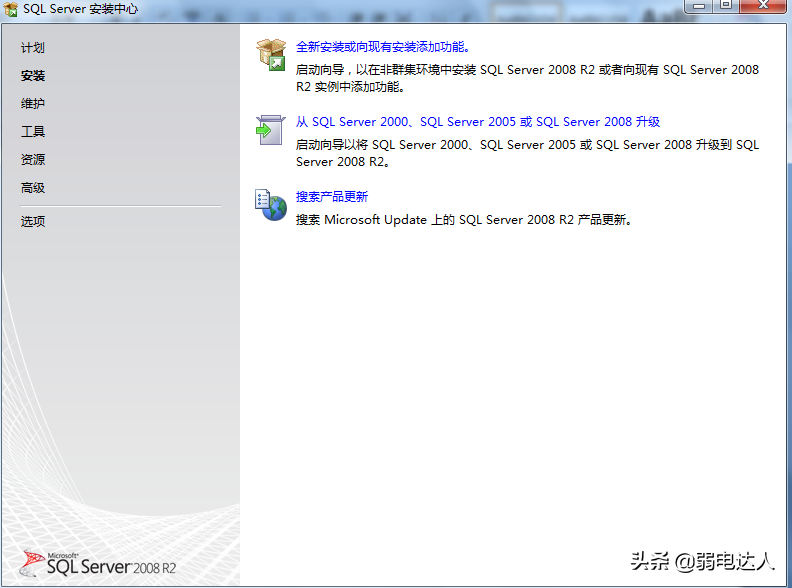The image size is (792, 588).
Task: Open upgrade from SQL Server 2000 link
Action: pos(478,122)
